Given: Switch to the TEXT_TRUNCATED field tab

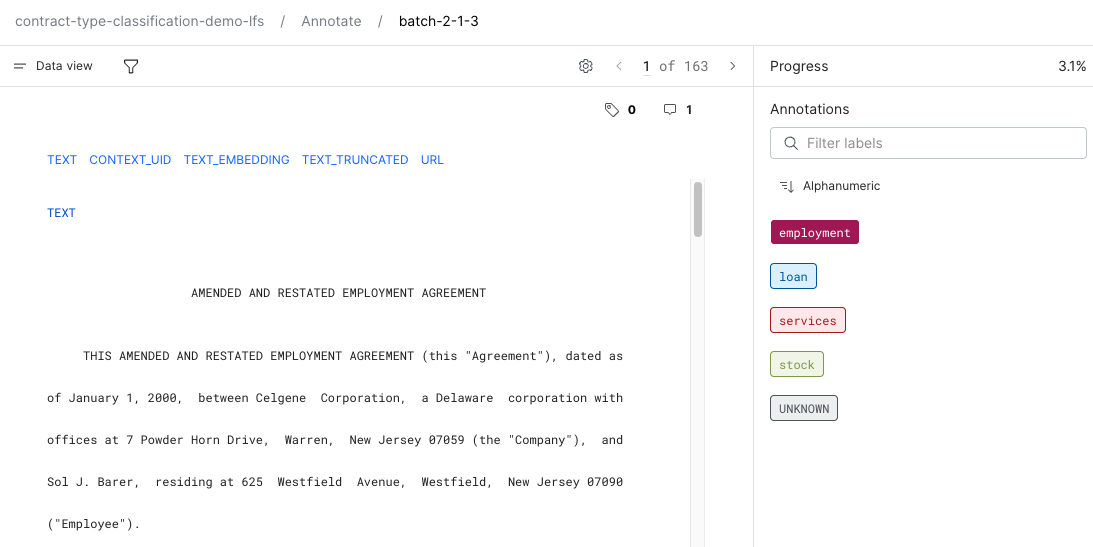Looking at the screenshot, I should 355,160.
